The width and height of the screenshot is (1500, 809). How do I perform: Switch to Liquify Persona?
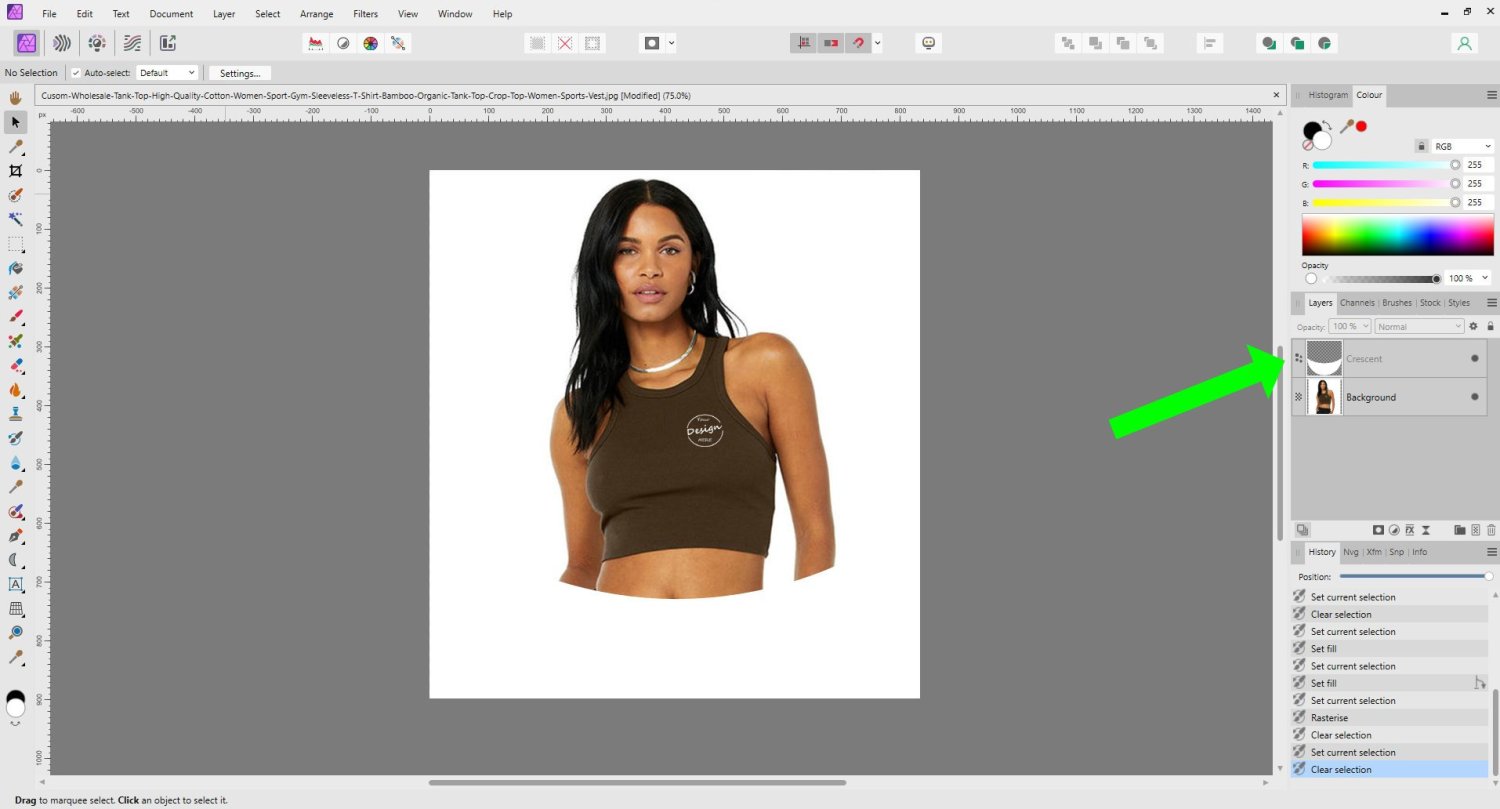tap(62, 43)
